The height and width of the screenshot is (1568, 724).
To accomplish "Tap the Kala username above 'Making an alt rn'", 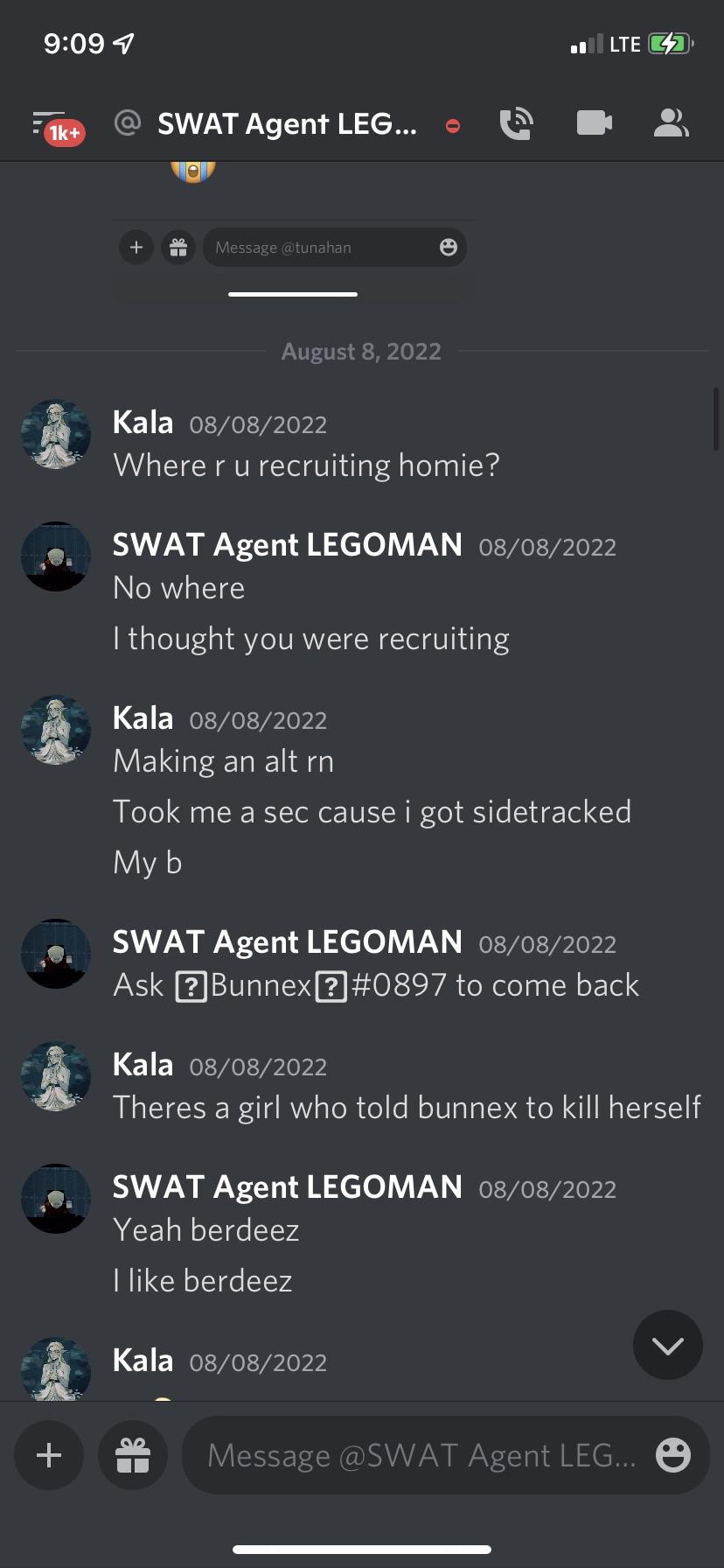I will 143,718.
